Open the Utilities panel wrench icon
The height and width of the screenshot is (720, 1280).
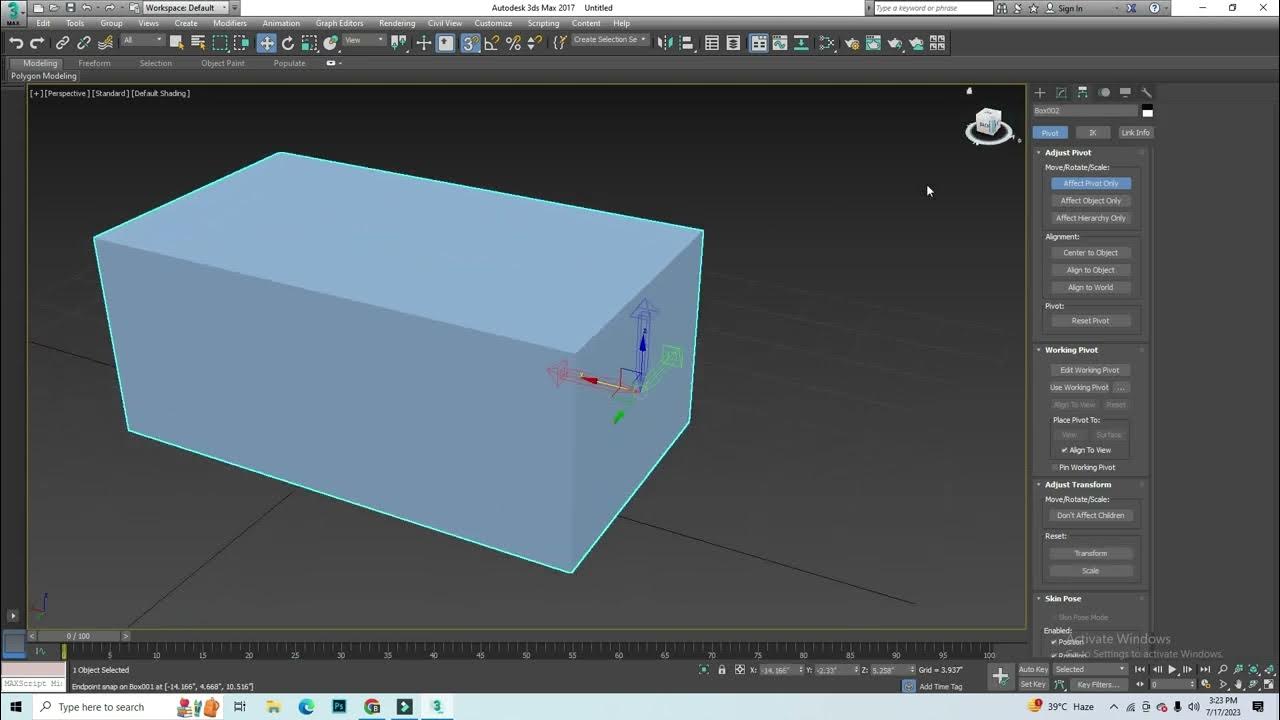point(1146,92)
